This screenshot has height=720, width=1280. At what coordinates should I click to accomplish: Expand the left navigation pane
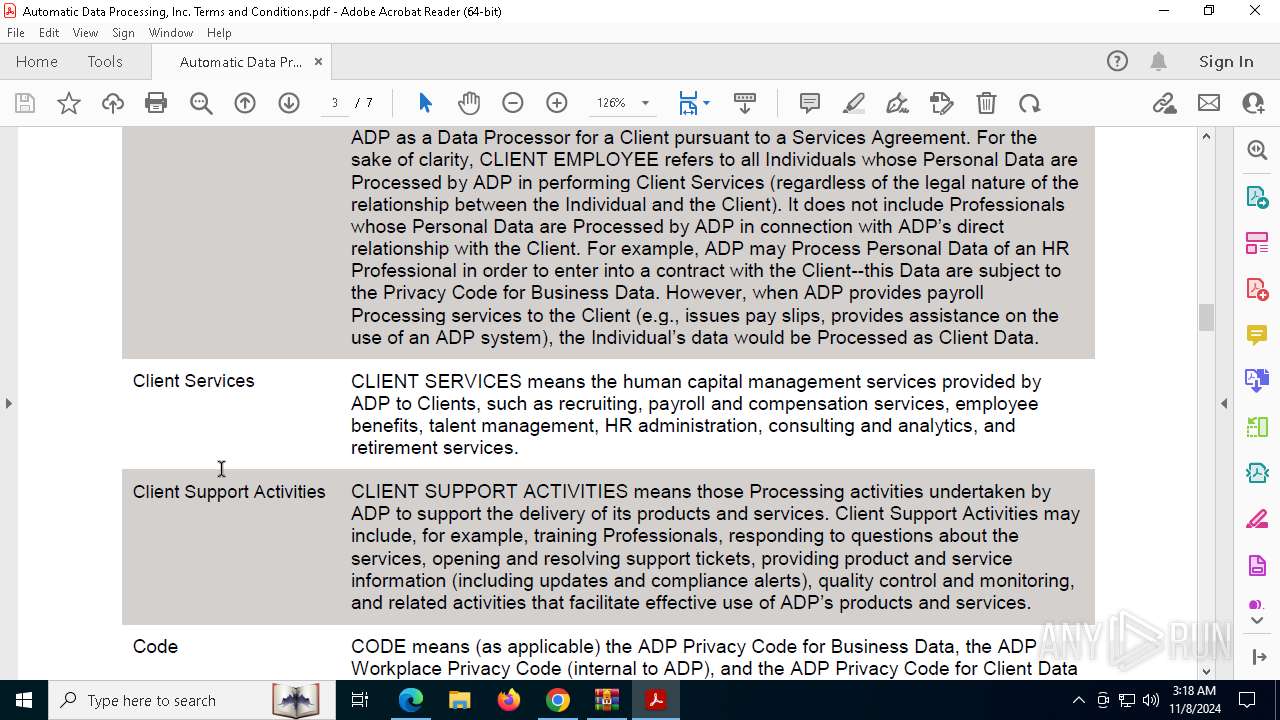tap(8, 403)
